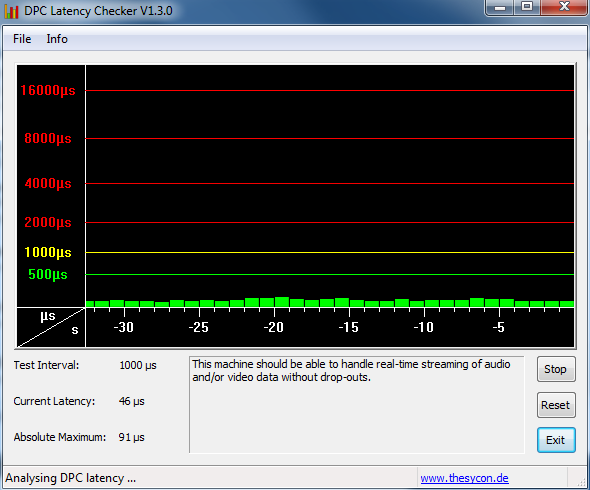Open the File menu
This screenshot has width=590, height=490.
[22, 39]
